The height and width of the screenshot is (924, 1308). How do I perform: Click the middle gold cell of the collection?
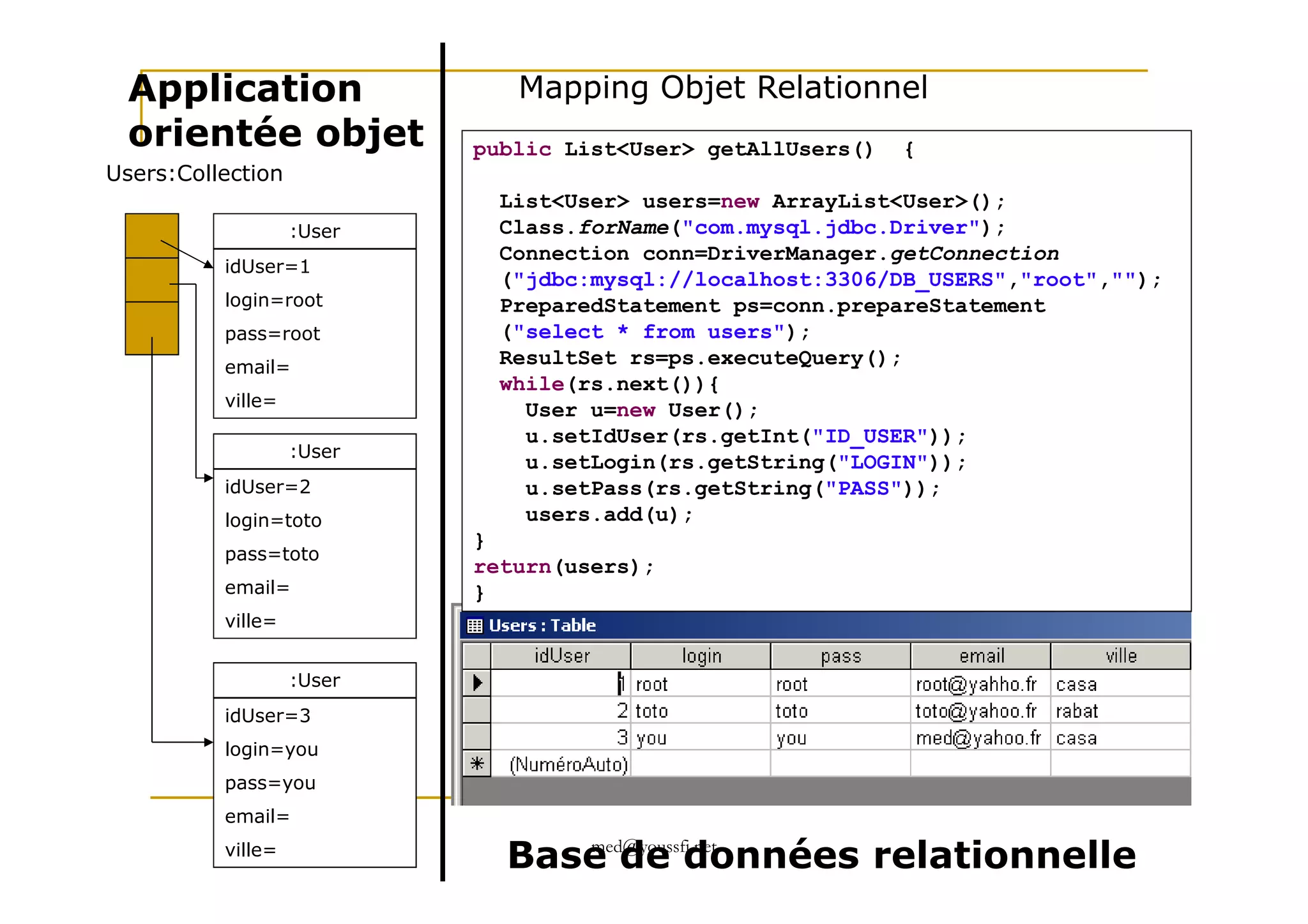tap(152, 280)
